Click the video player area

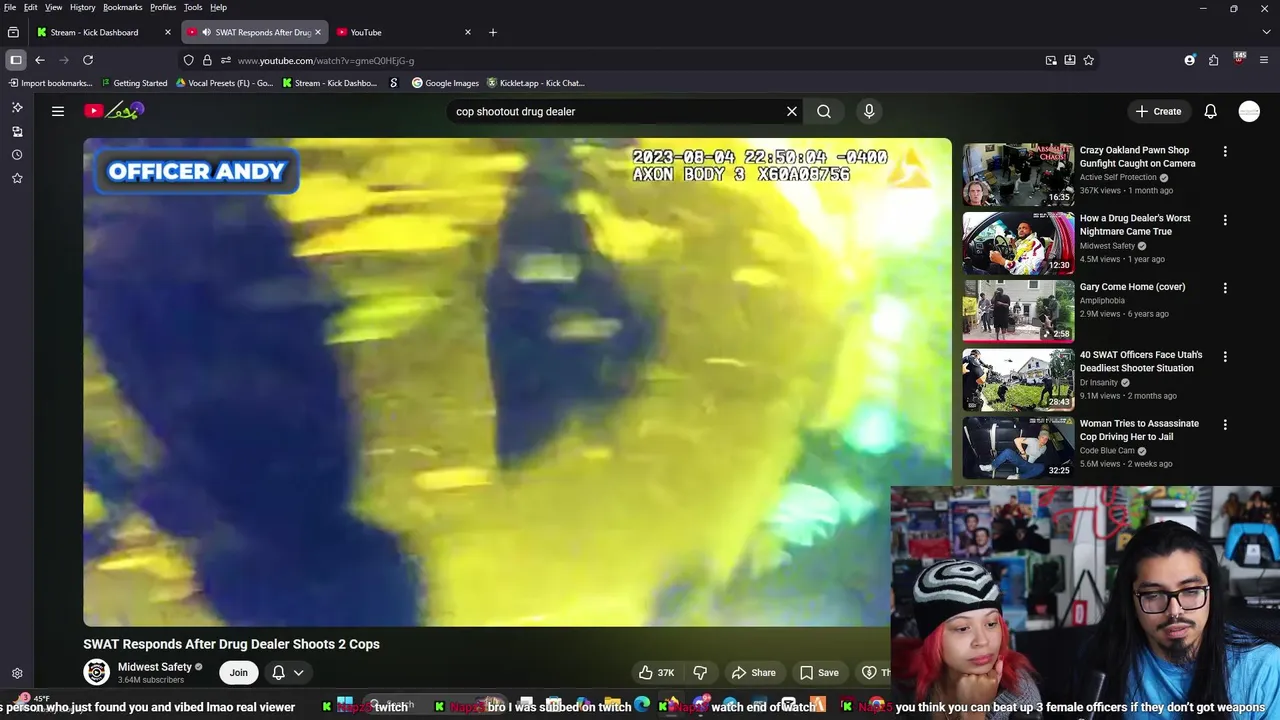[x=517, y=382]
